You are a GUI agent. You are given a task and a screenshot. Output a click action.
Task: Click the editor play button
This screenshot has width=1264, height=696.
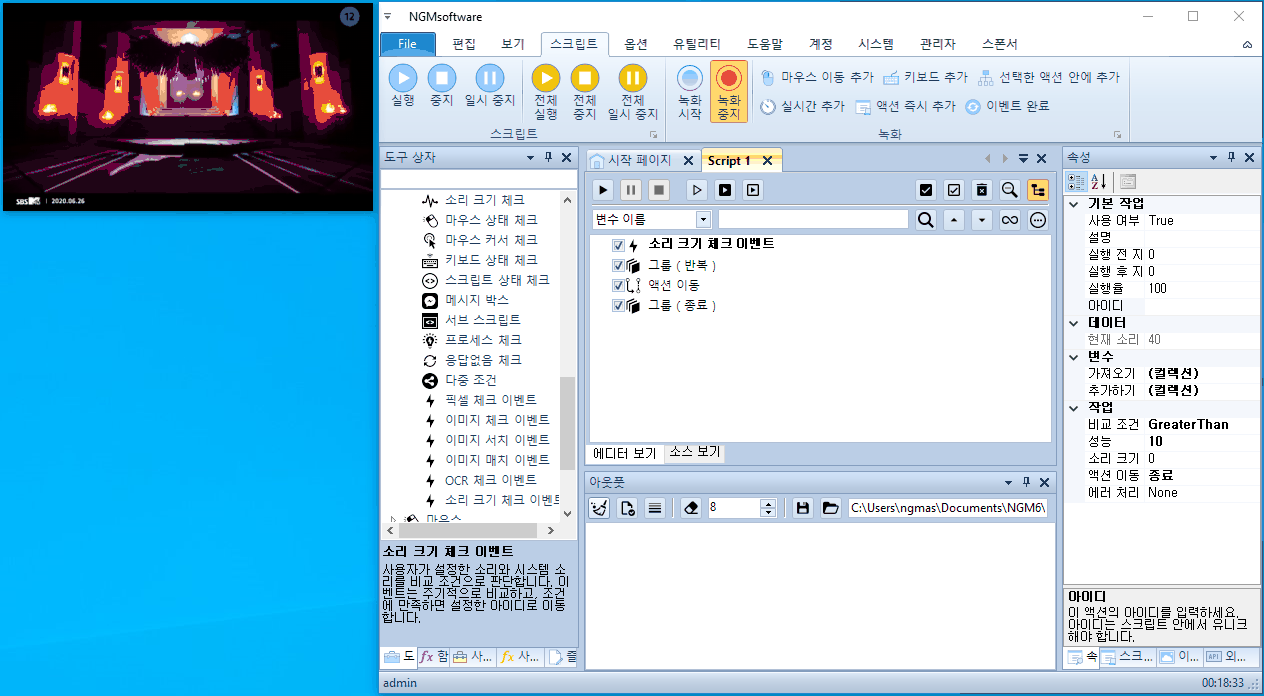[x=603, y=190]
